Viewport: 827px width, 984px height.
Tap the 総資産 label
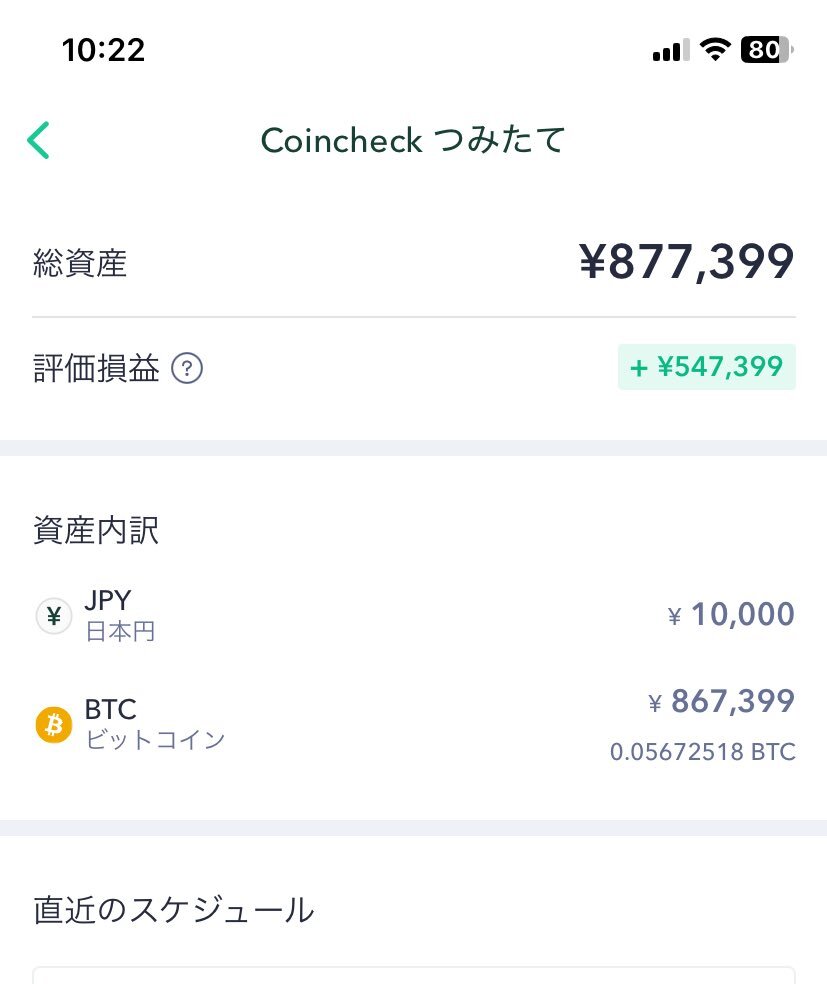[80, 263]
